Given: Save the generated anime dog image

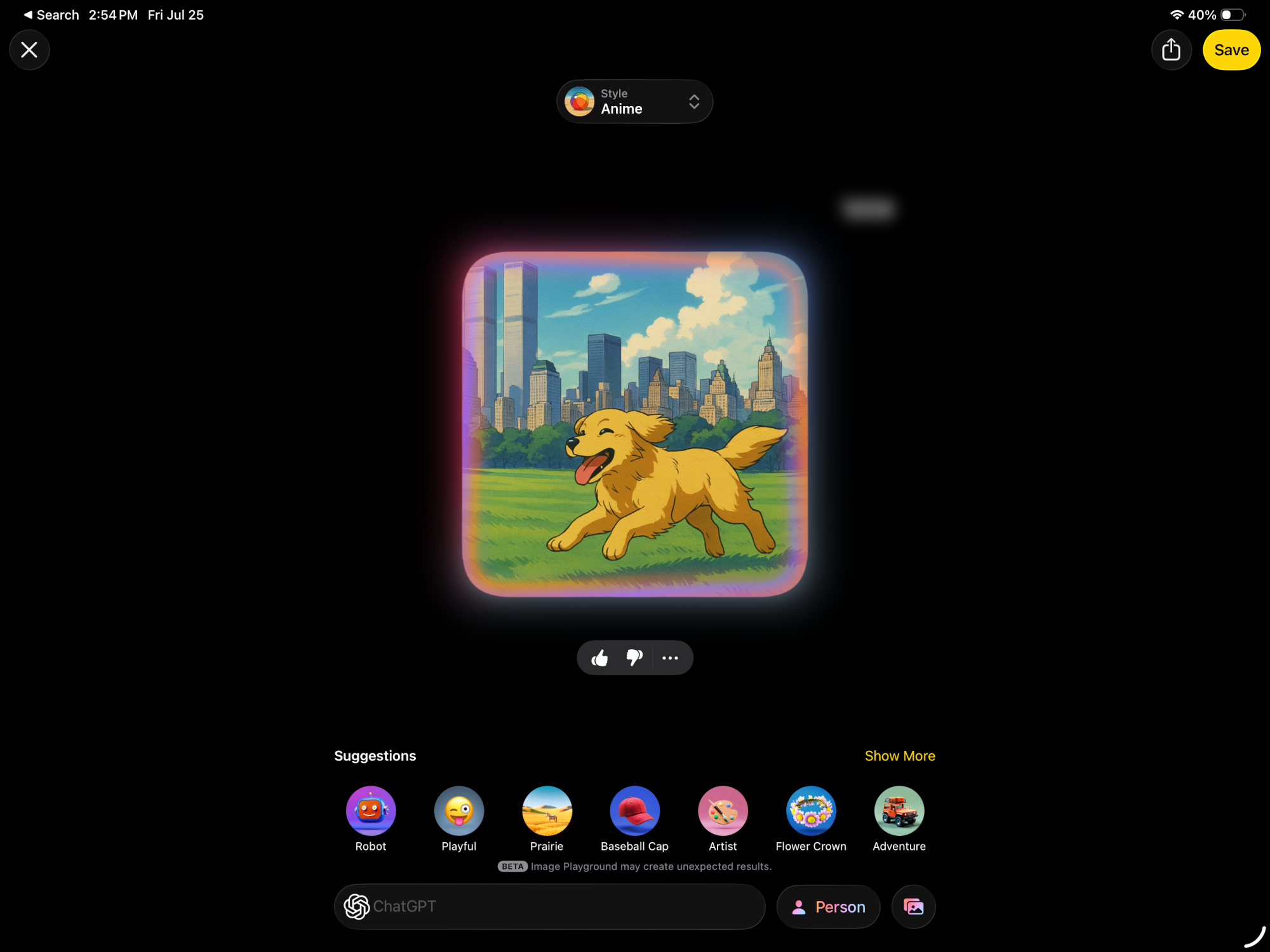Looking at the screenshot, I should tap(1231, 50).
